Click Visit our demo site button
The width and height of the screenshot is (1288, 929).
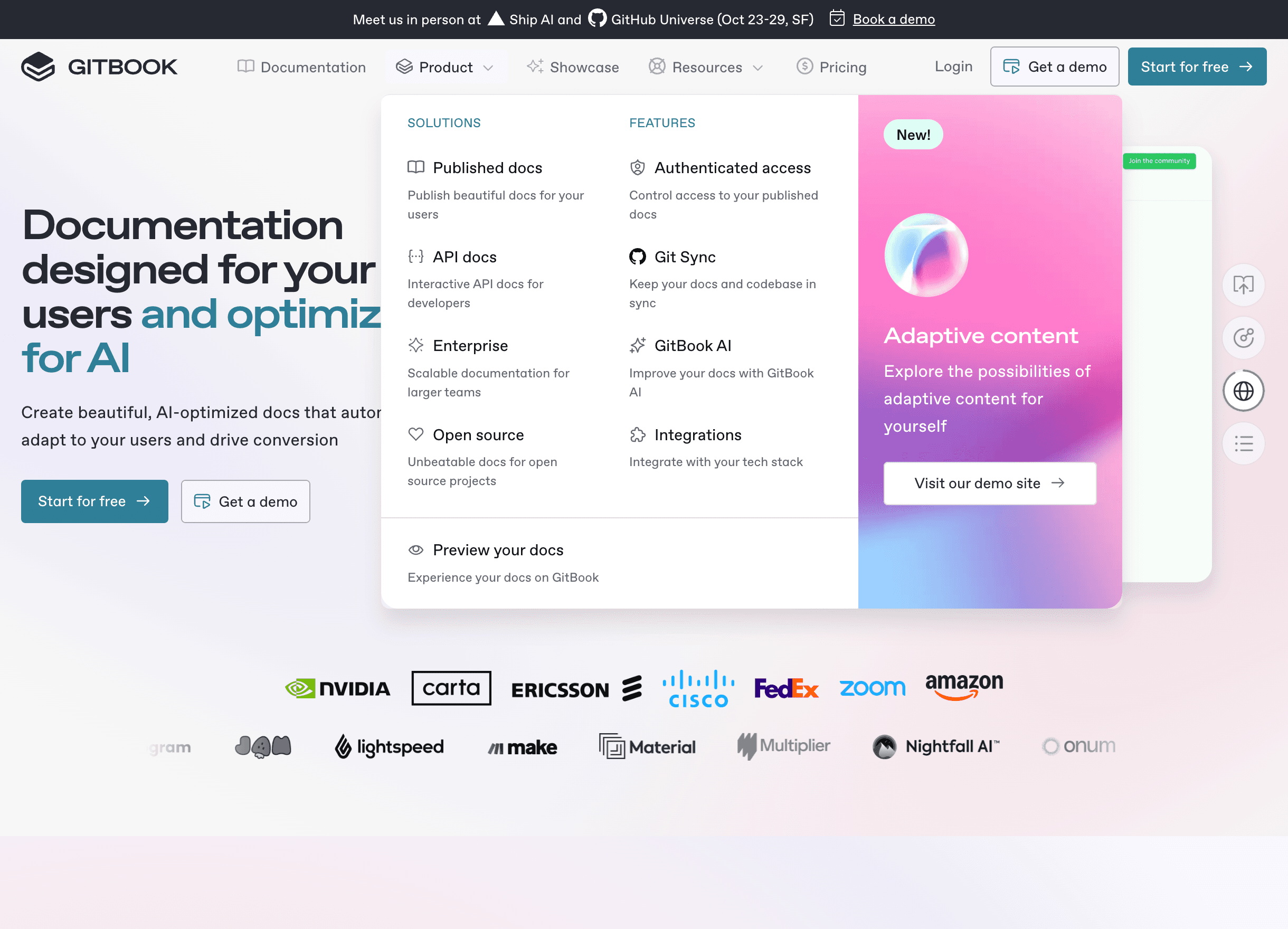tap(989, 484)
